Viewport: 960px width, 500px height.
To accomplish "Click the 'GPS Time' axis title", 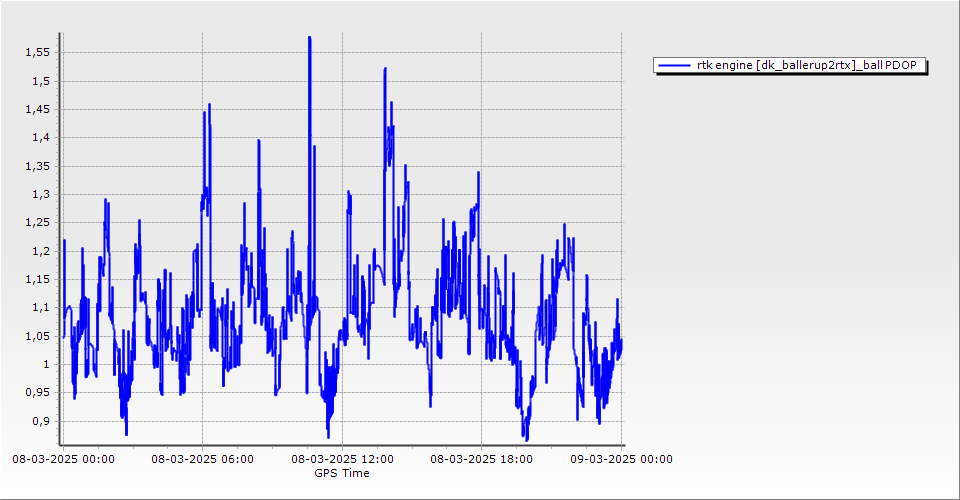I will coord(342,473).
